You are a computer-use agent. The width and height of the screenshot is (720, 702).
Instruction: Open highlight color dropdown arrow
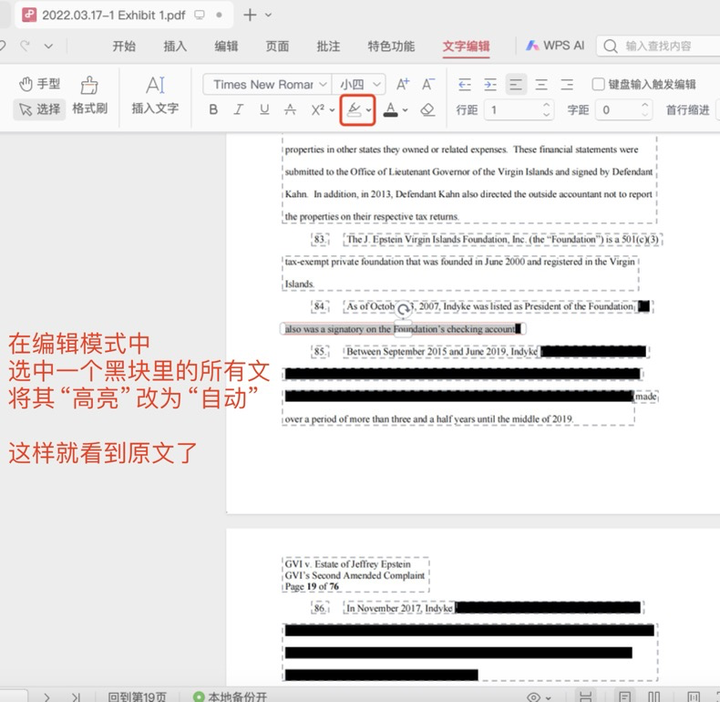coord(369,110)
